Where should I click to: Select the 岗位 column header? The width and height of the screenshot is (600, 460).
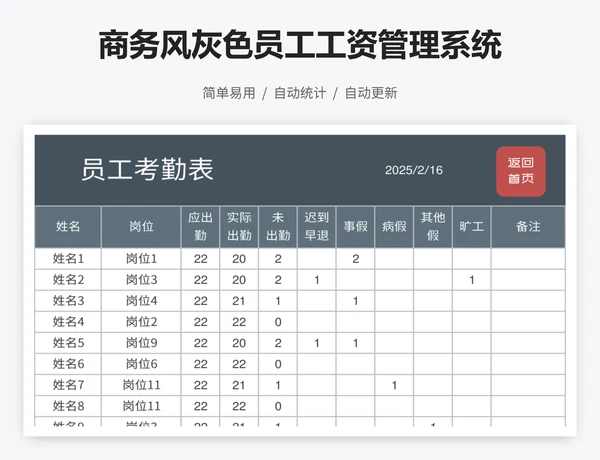141,227
